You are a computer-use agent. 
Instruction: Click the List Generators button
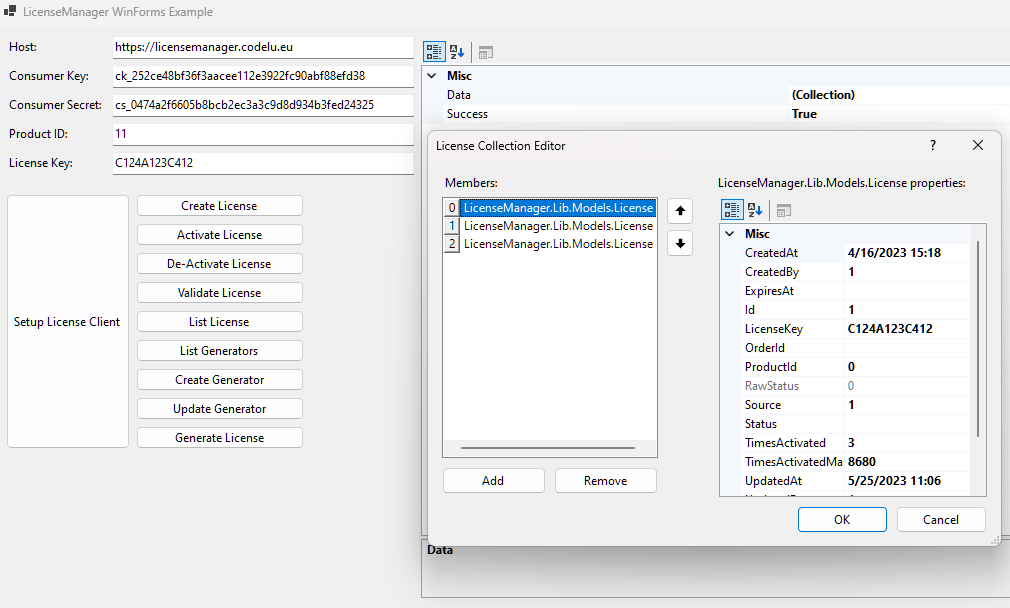click(220, 350)
